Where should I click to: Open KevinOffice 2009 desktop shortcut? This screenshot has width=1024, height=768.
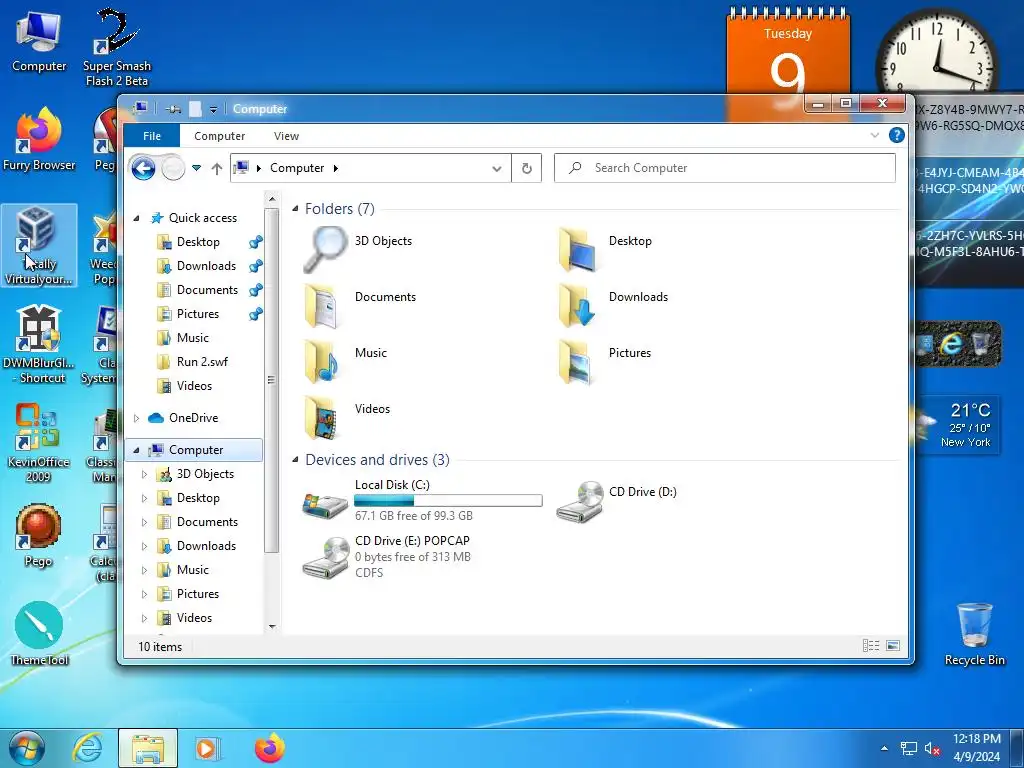39,443
